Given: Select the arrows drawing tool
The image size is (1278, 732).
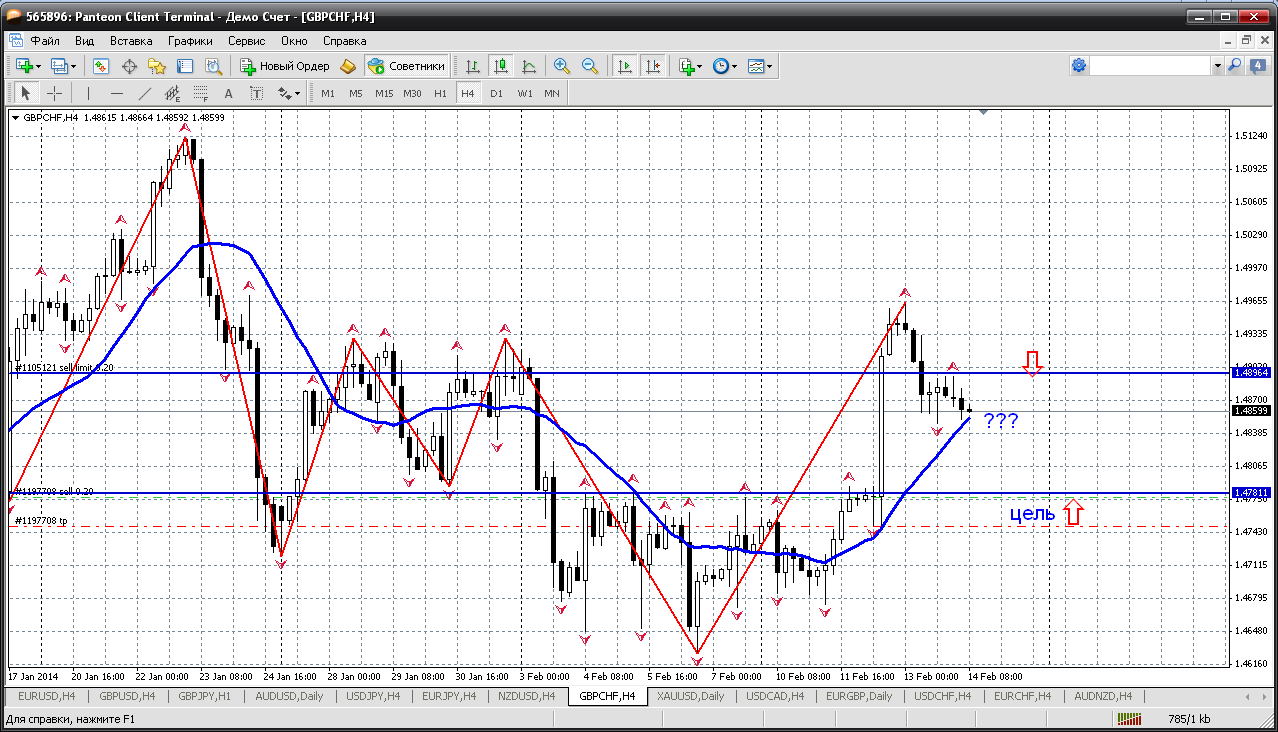Looking at the screenshot, I should pyautogui.click(x=284, y=93).
